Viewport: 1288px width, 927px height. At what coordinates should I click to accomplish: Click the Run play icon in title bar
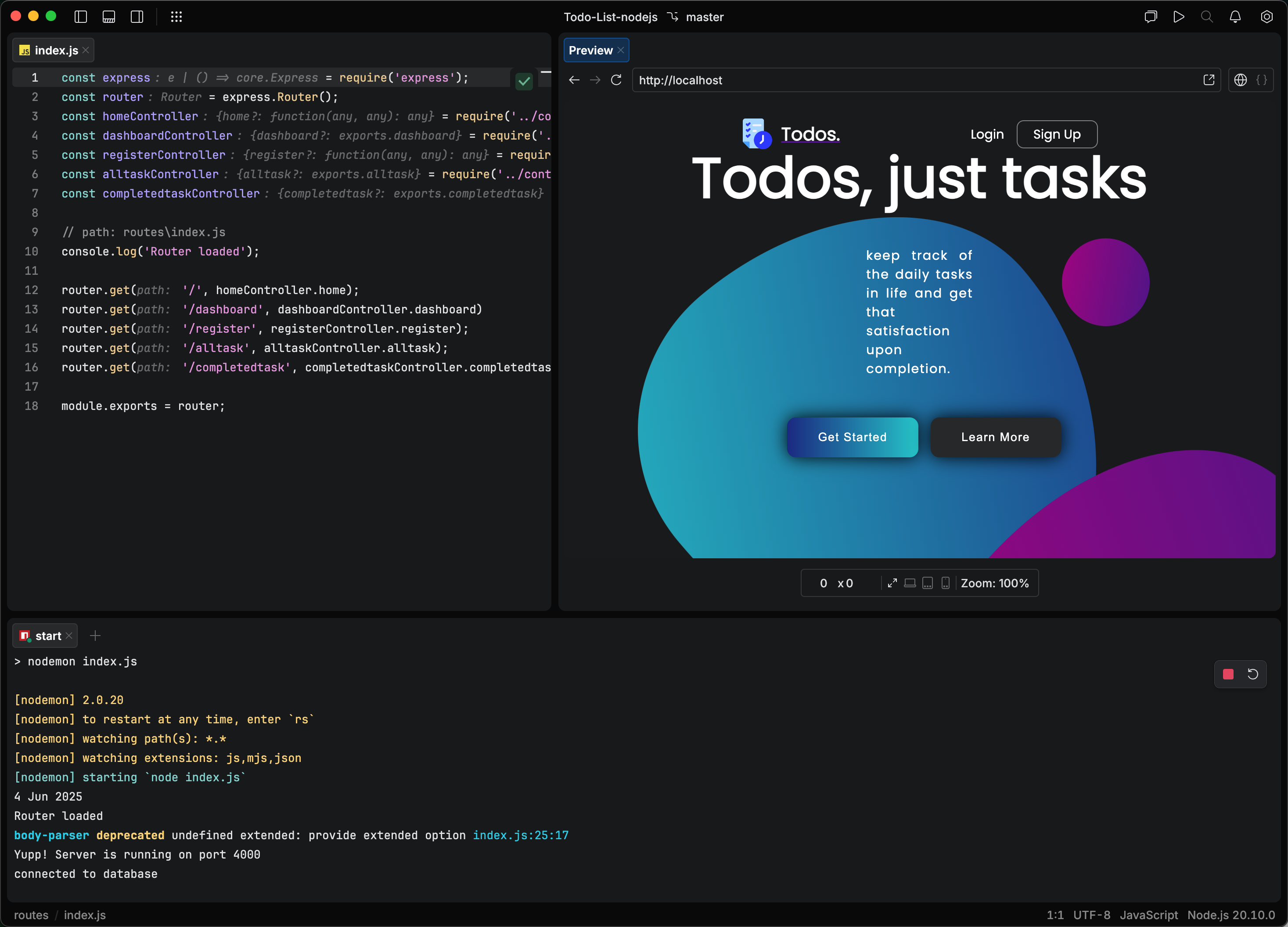pos(1179,17)
